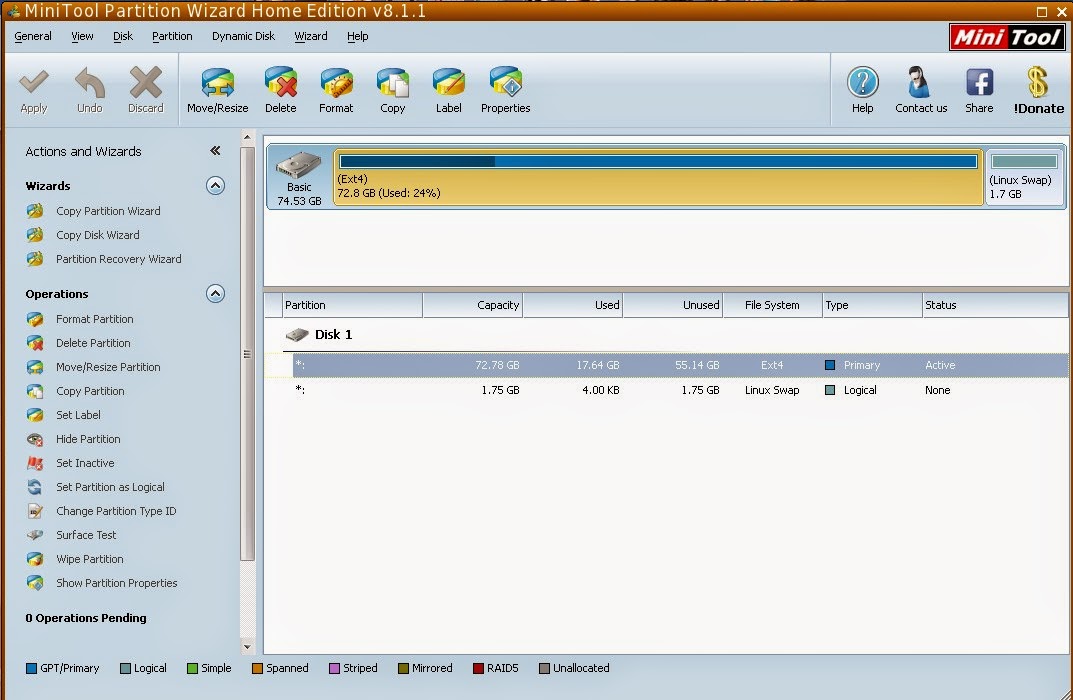Viewport: 1073px width, 700px height.
Task: Select the Ext4 partition bar in disk map
Action: point(658,177)
